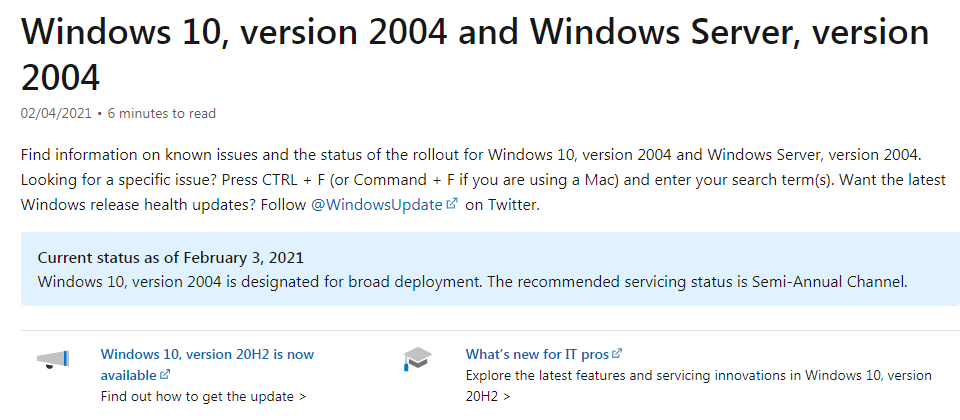960x420 pixels.
Task: Click the chevron after "get the update"
Action: [302, 397]
